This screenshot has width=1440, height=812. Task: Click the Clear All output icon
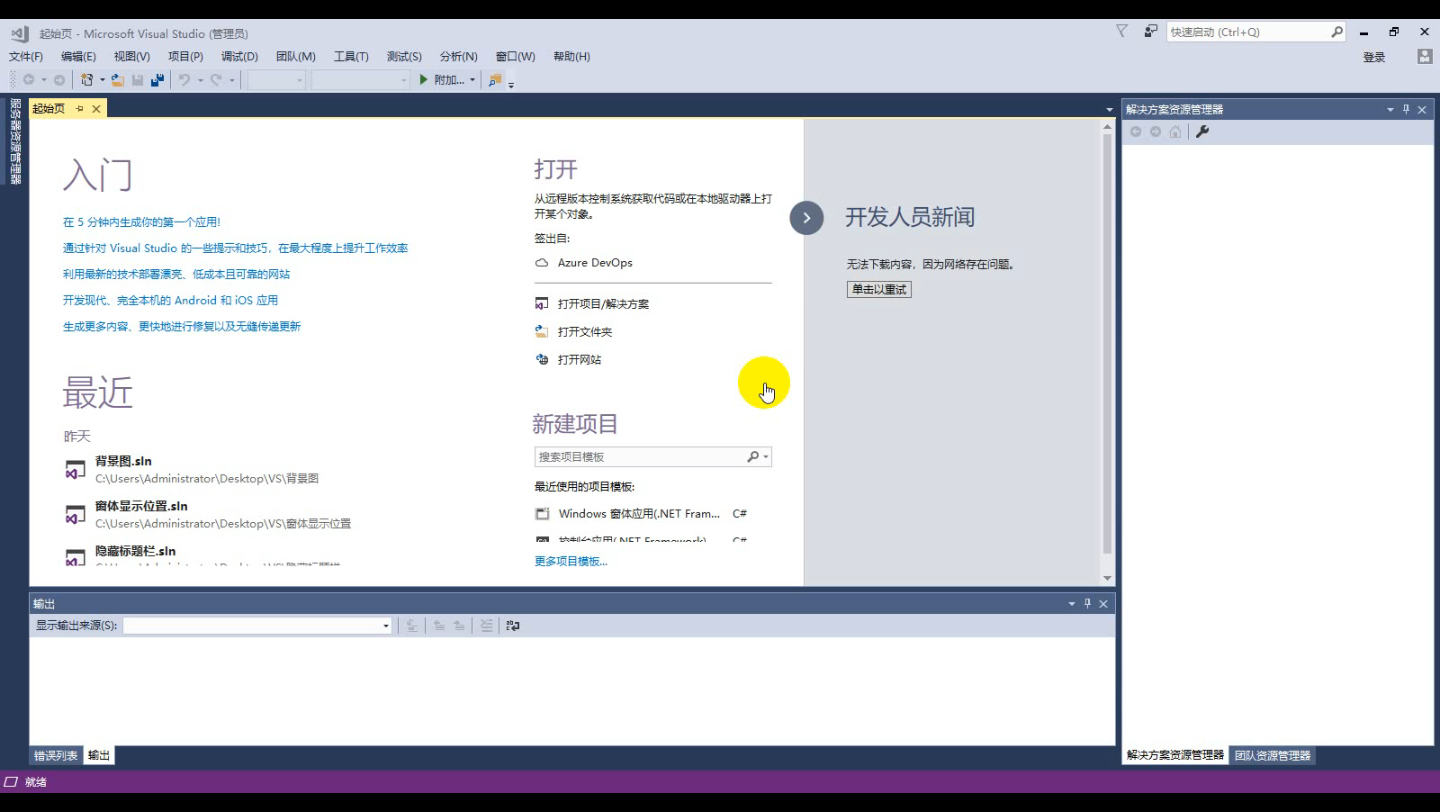coord(486,625)
